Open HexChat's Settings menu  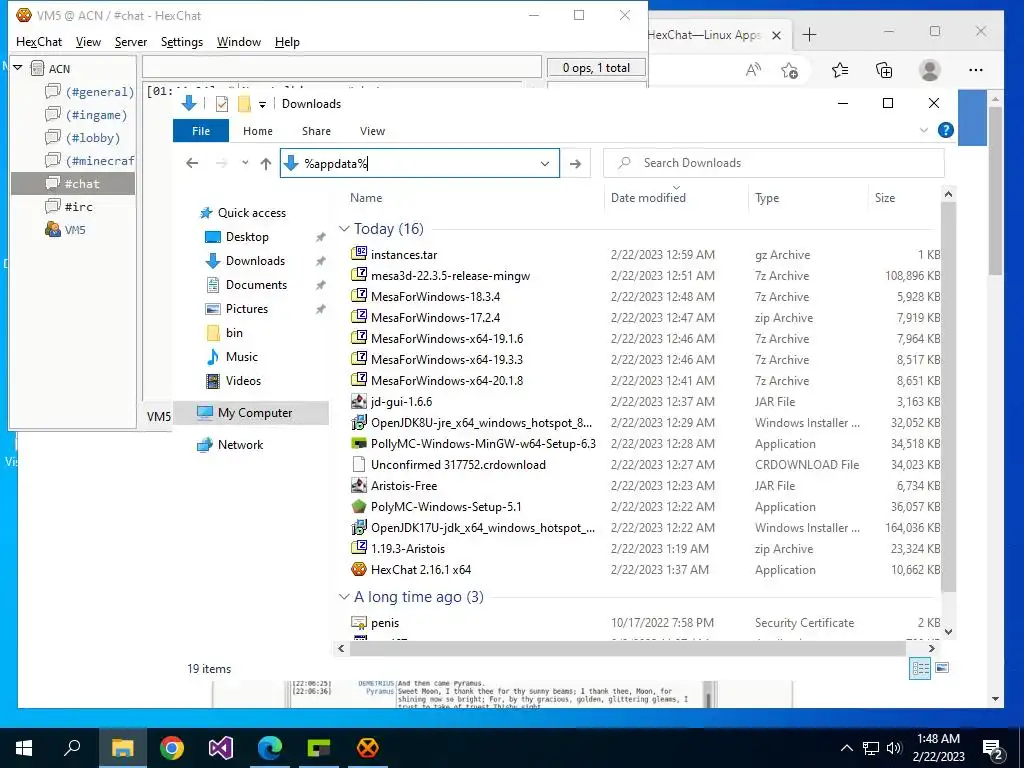[182, 42]
